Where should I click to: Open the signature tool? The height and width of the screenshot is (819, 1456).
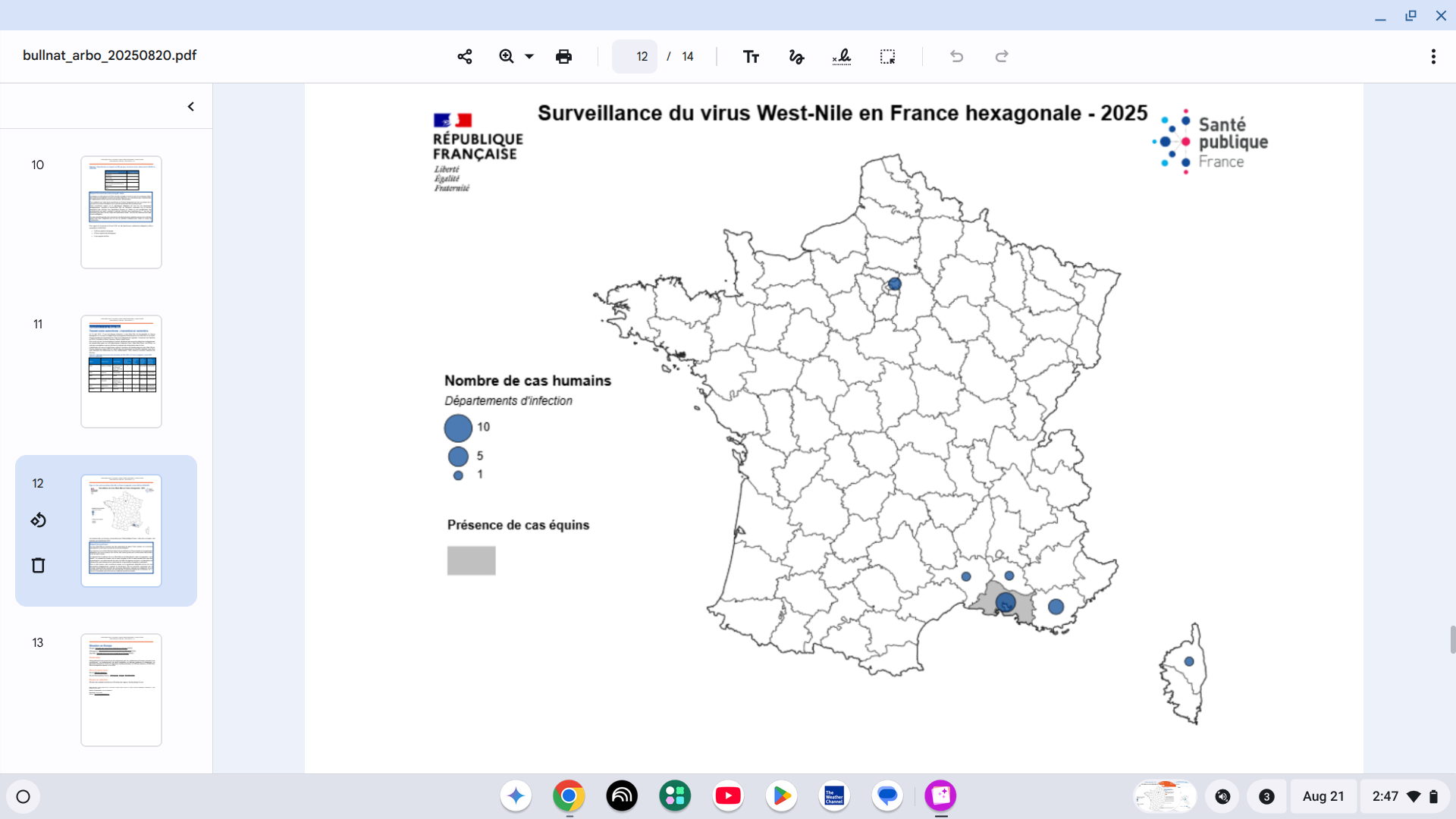842,56
